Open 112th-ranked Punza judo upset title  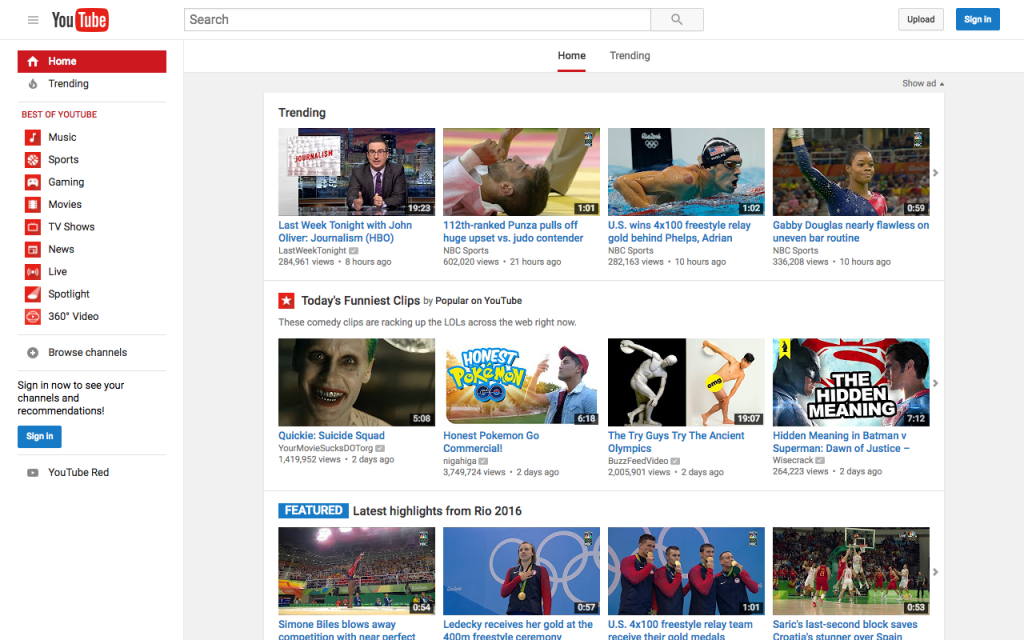coord(513,232)
